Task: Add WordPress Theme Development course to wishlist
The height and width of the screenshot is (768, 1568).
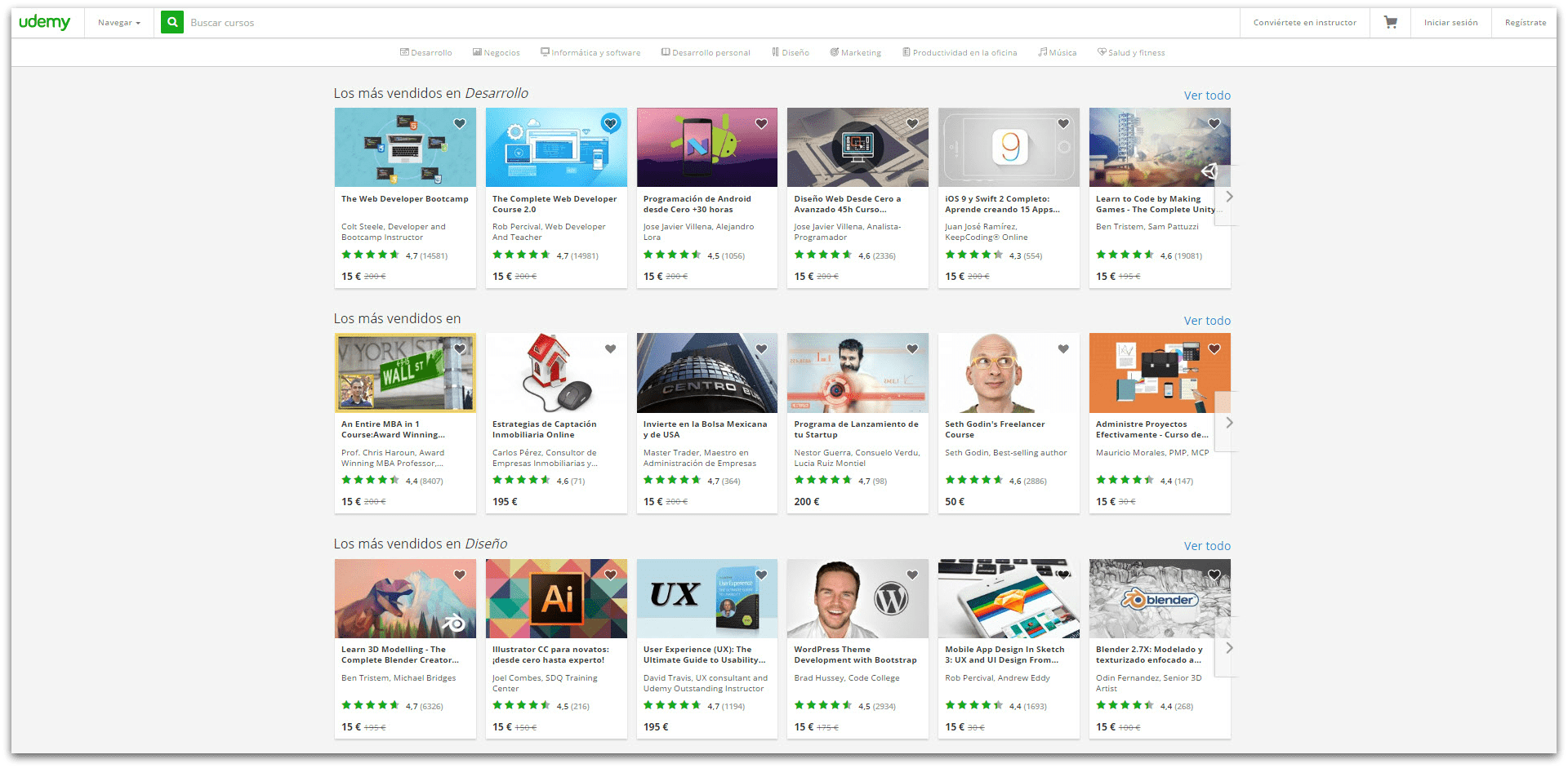Action: point(912,575)
